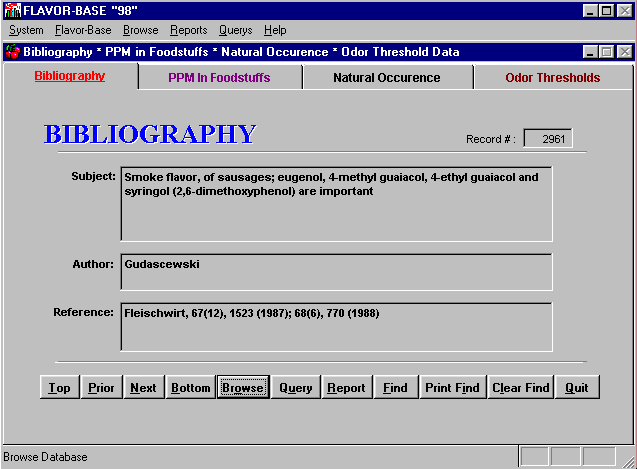Open the System menu
The height and width of the screenshot is (469, 637).
point(26,30)
